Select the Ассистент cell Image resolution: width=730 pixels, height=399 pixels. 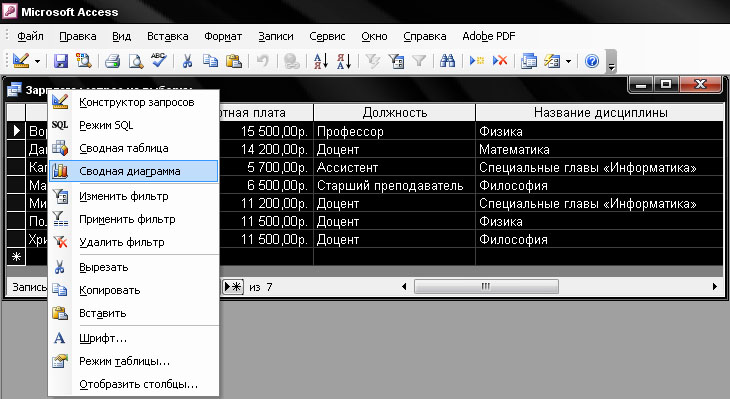pyautogui.click(x=394, y=167)
